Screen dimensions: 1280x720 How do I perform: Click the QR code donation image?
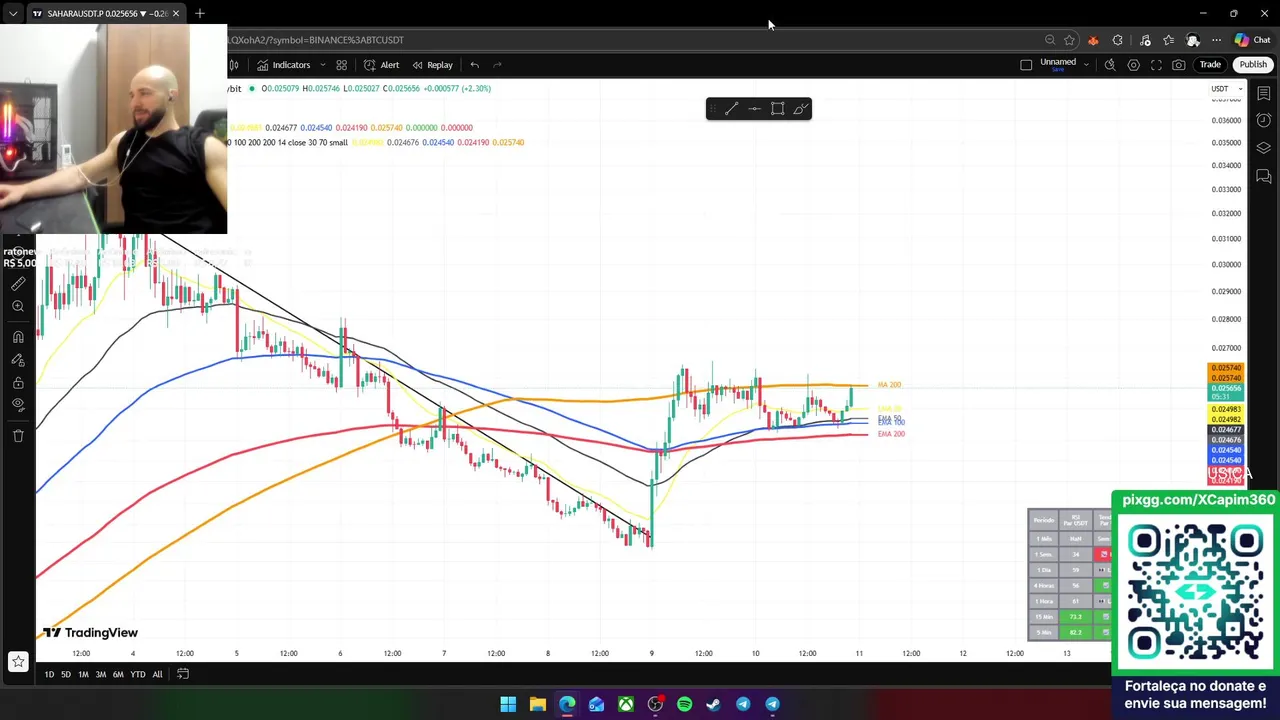pos(1195,591)
